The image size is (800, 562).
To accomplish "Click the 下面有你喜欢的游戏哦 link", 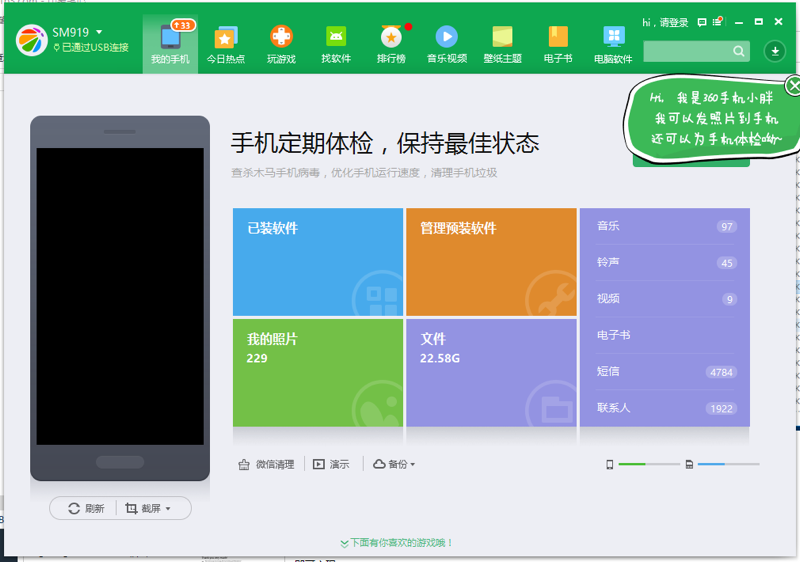I will 396,543.
